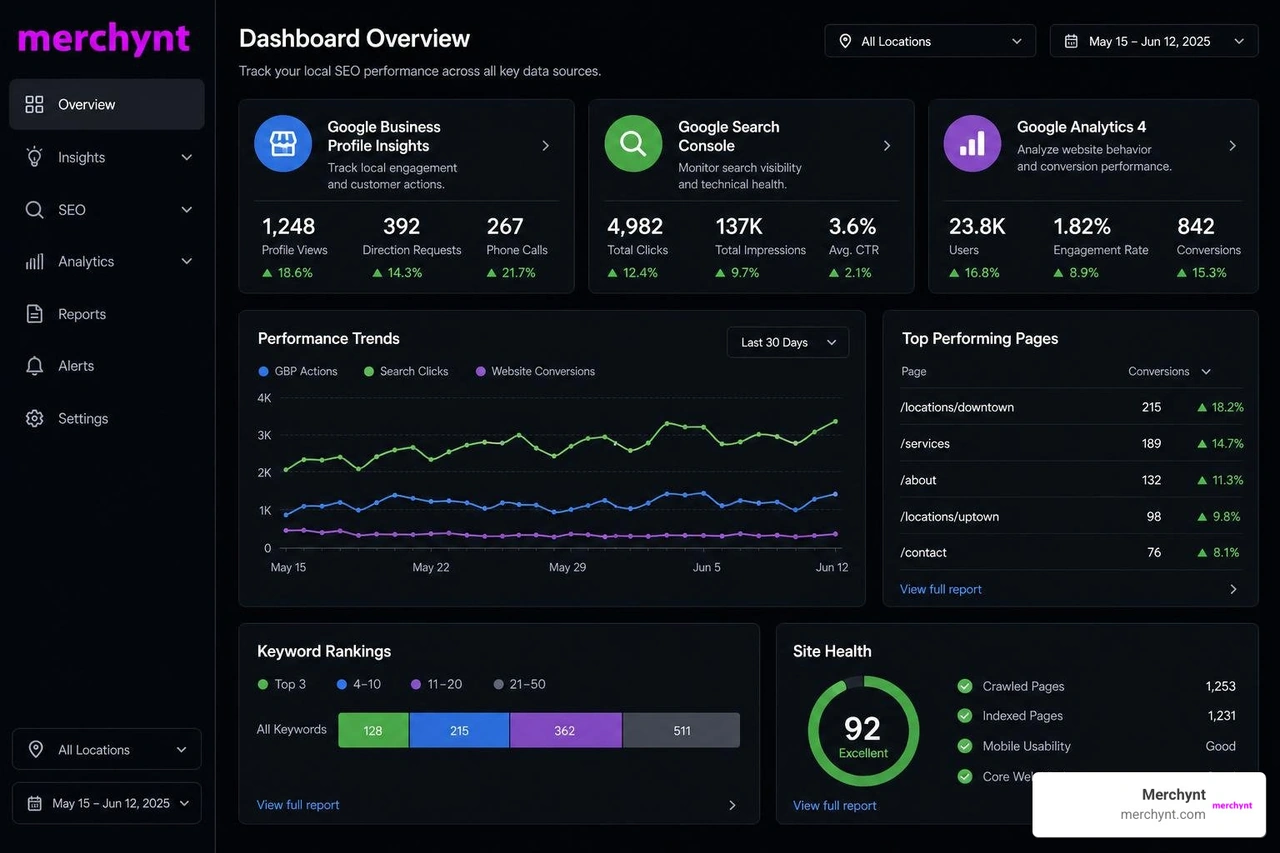Toggle the Website Conversions series in the legend

click(x=535, y=371)
